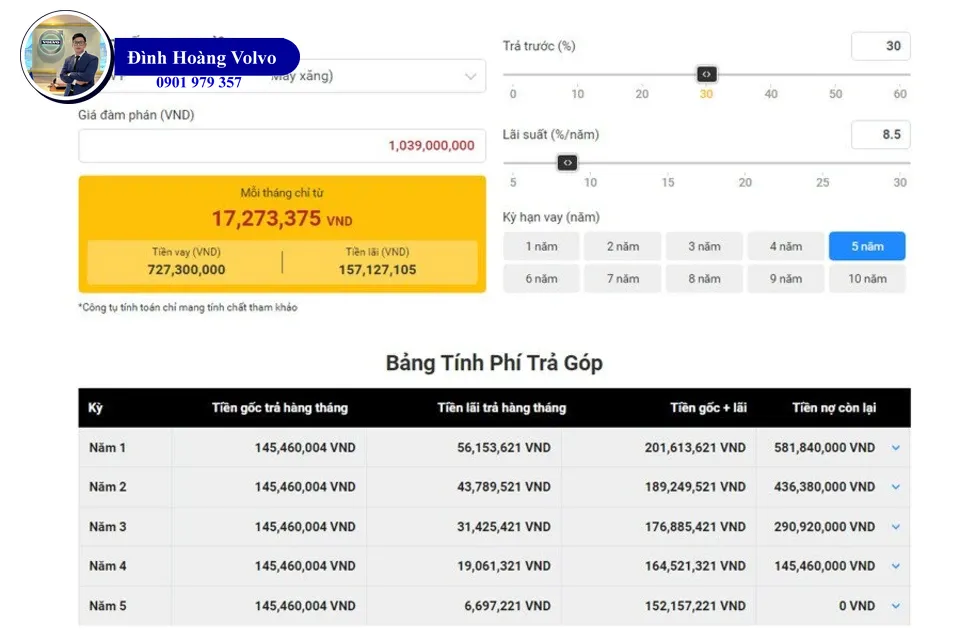Expand the Năm 2 row details

tap(895, 487)
